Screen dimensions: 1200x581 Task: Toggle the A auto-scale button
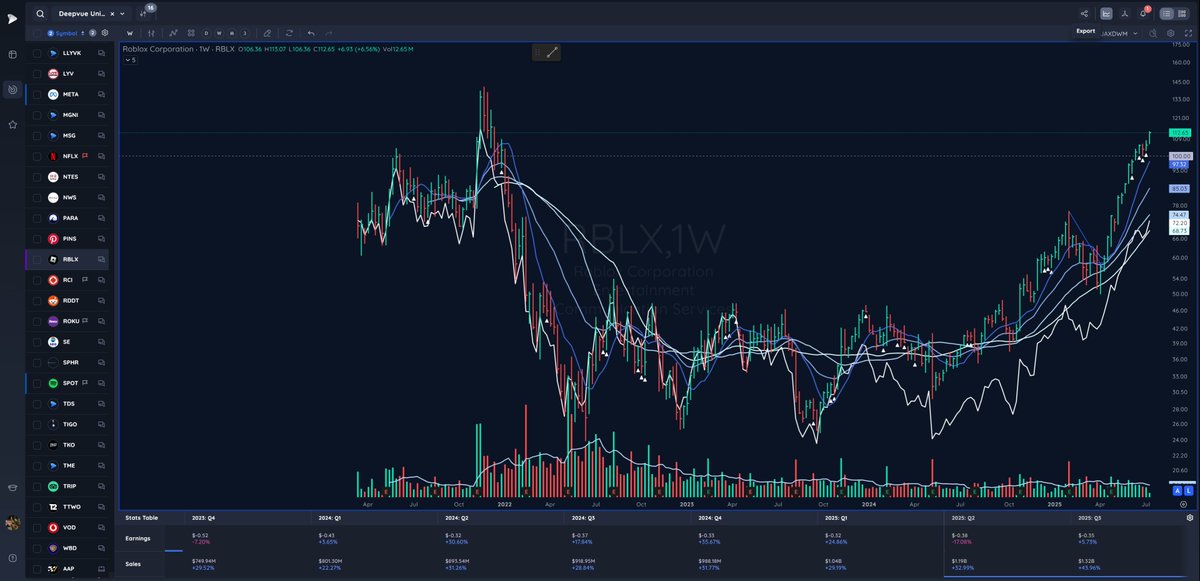tap(1177, 492)
